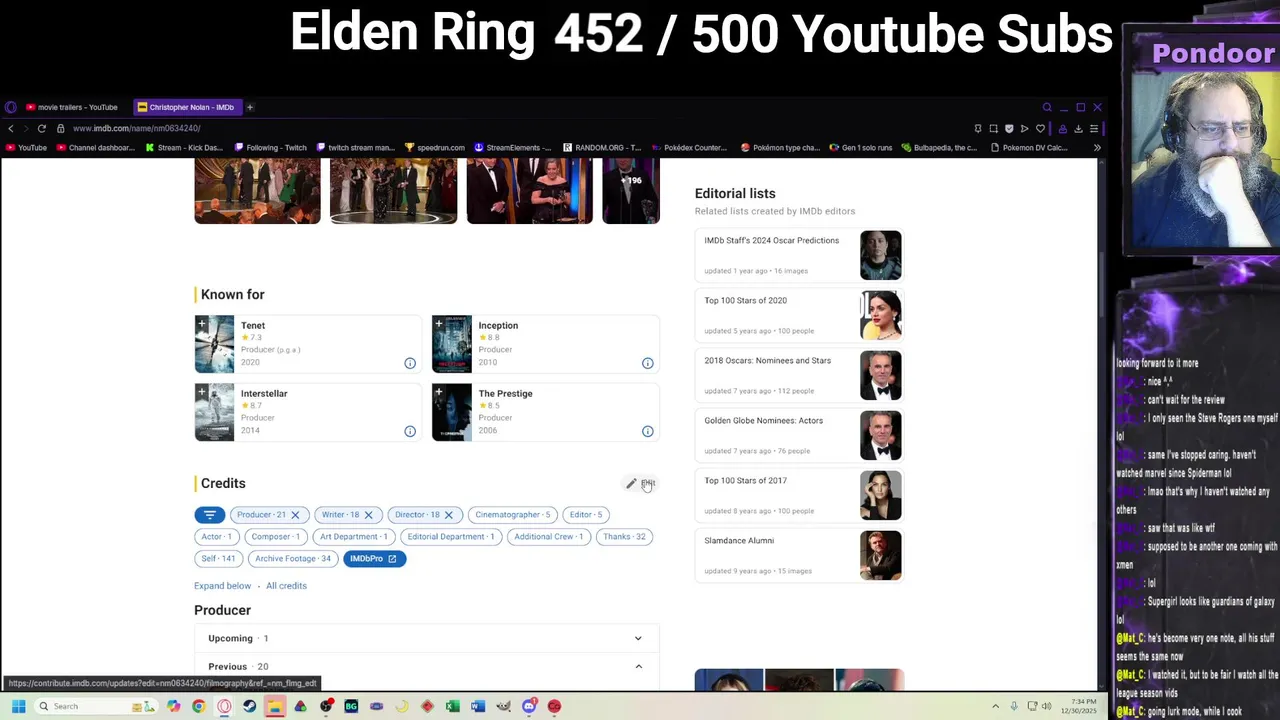The width and height of the screenshot is (1280, 720).
Task: Add The Prestige to watchlist plus icon
Action: [438, 391]
